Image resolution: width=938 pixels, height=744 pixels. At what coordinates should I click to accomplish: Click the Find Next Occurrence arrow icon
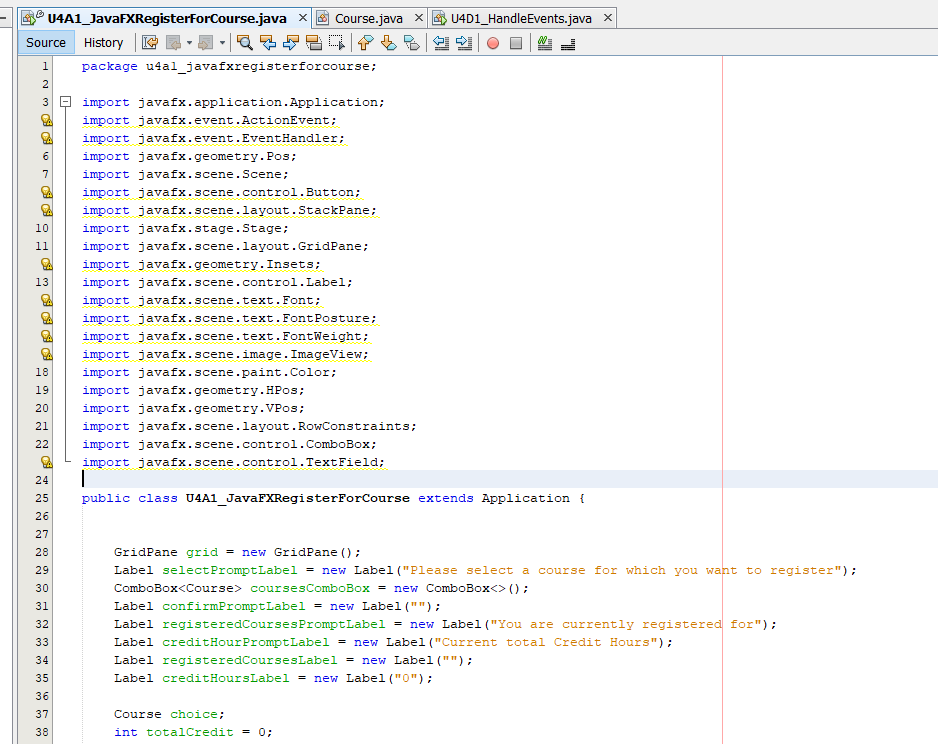(293, 42)
